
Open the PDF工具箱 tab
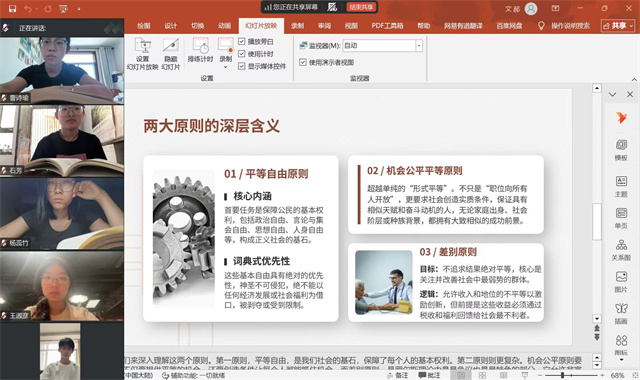tap(387, 26)
